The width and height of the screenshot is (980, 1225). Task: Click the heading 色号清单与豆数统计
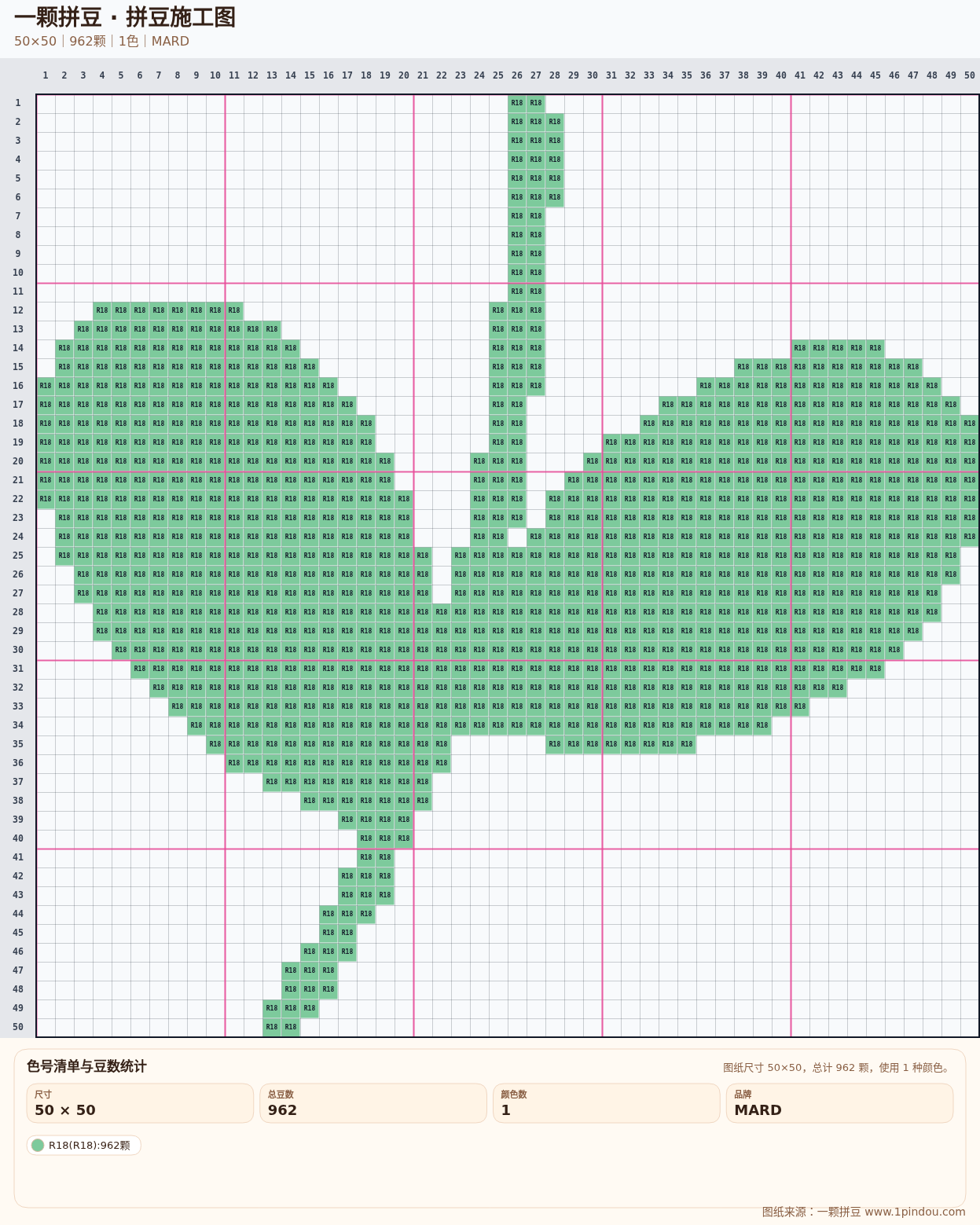86,1066
